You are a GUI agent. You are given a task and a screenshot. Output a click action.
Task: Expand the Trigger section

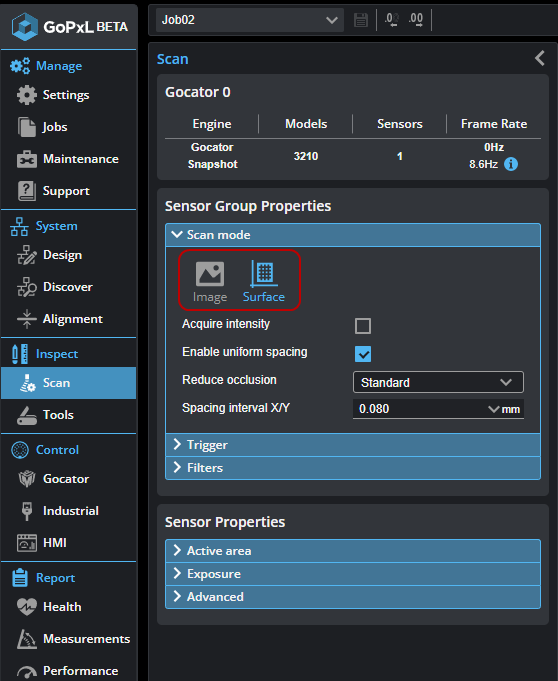(x=353, y=445)
